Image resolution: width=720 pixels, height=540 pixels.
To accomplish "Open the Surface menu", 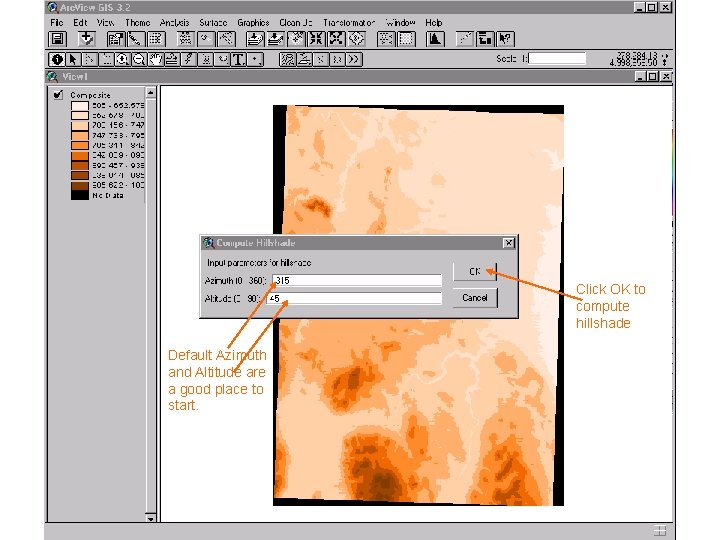I will 213,22.
